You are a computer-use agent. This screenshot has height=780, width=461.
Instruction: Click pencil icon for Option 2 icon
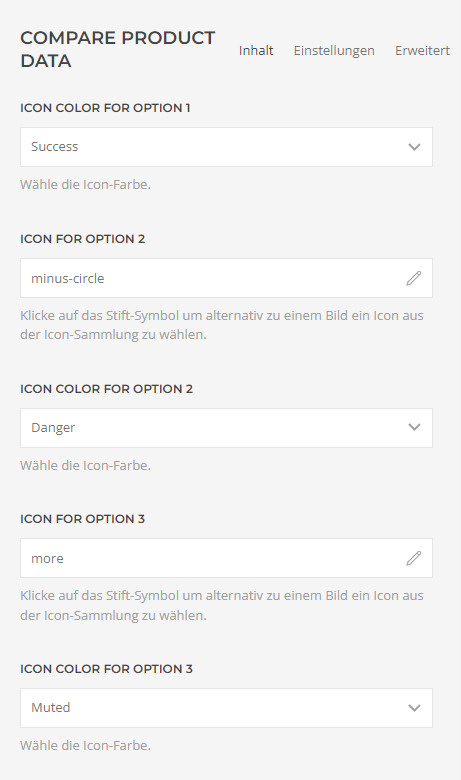pyautogui.click(x=414, y=278)
